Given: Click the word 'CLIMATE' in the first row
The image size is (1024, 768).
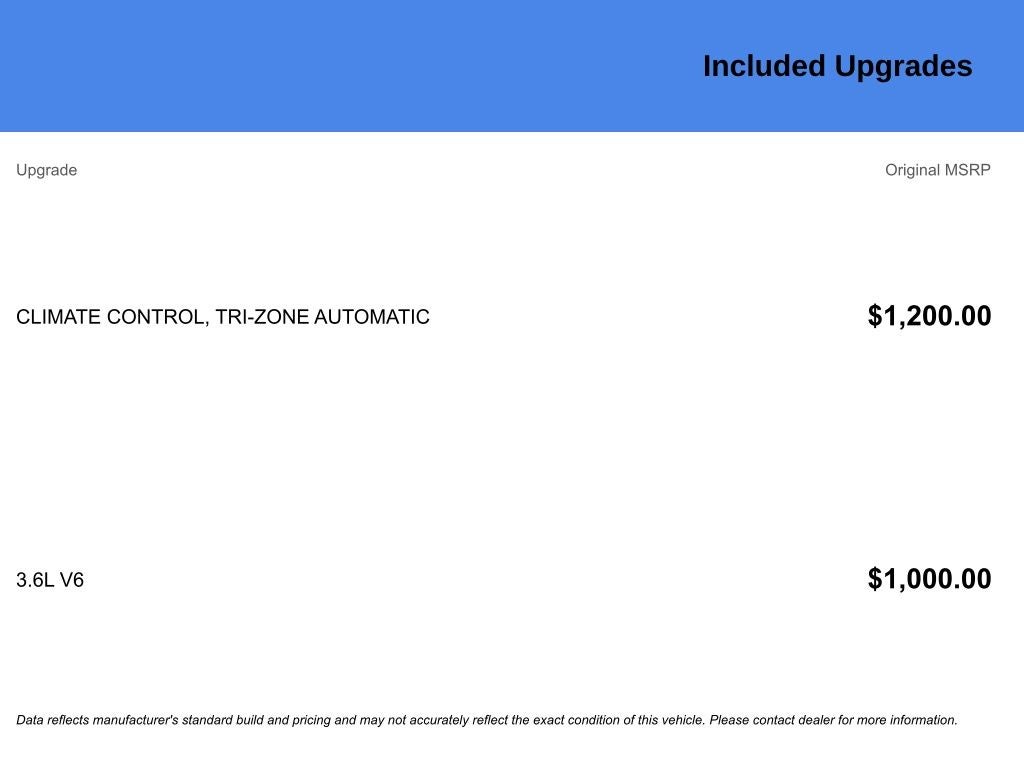Looking at the screenshot, I should click(58, 317).
